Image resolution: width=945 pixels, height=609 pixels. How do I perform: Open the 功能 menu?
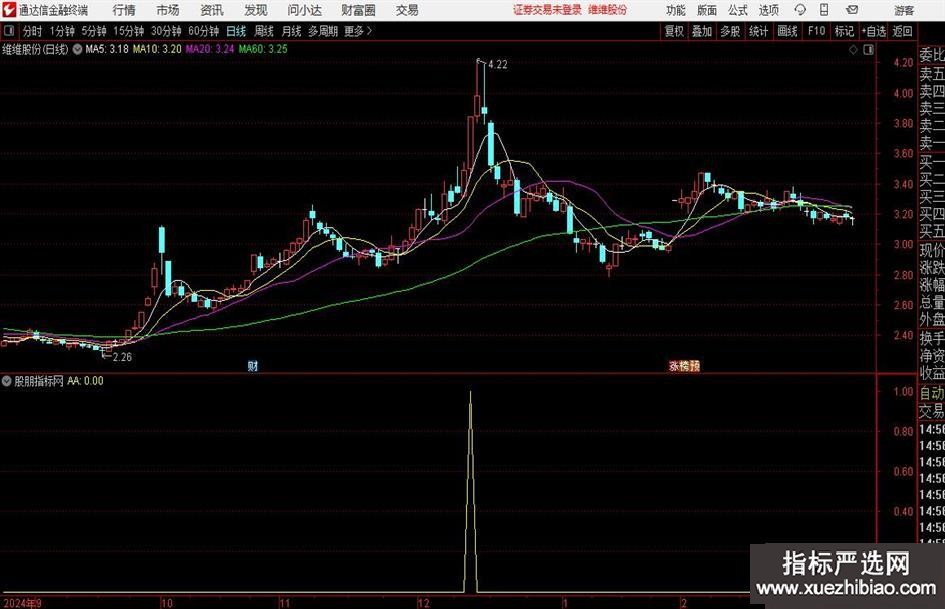pos(676,10)
